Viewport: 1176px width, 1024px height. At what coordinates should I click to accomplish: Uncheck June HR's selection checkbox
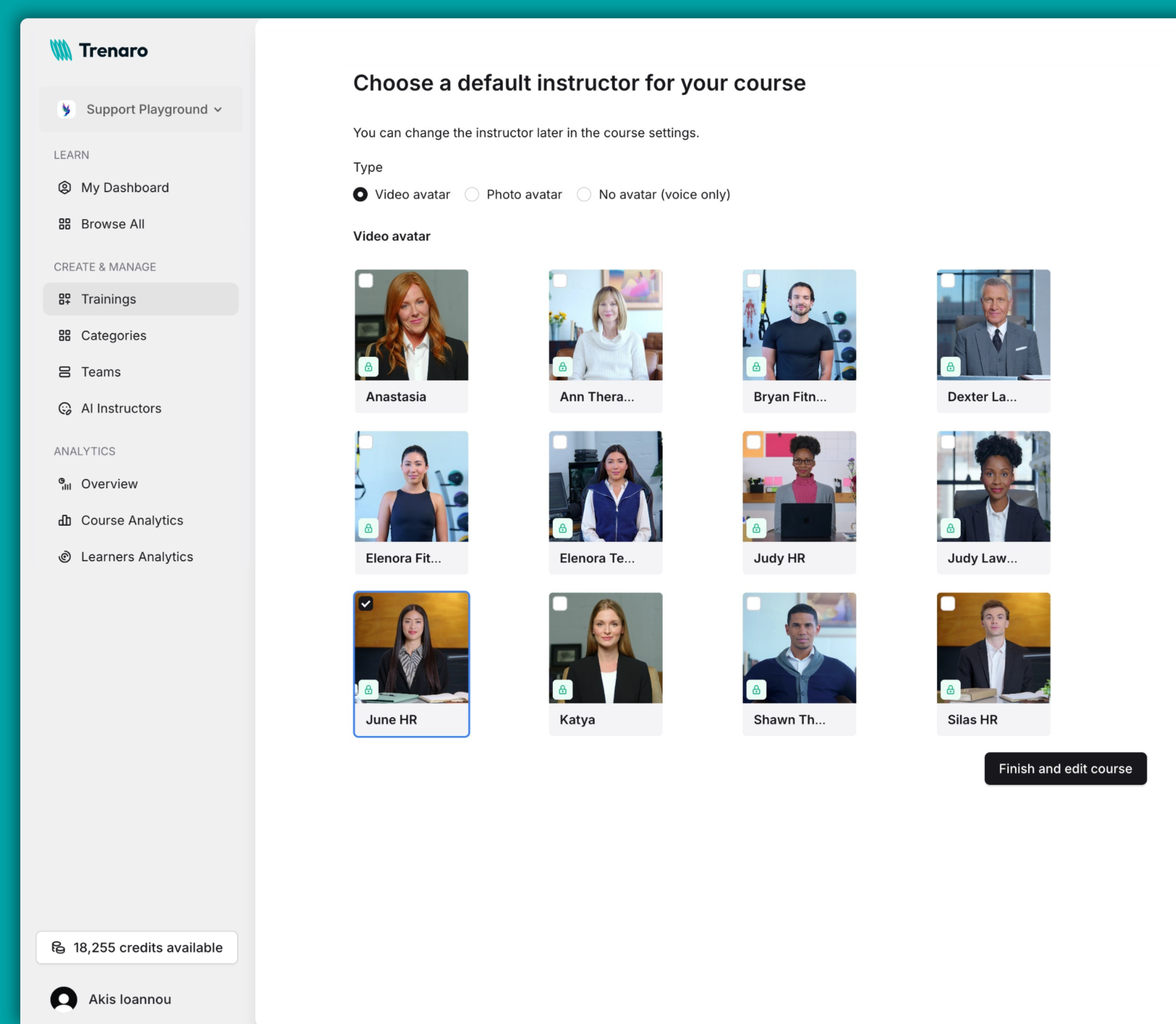[x=366, y=603]
